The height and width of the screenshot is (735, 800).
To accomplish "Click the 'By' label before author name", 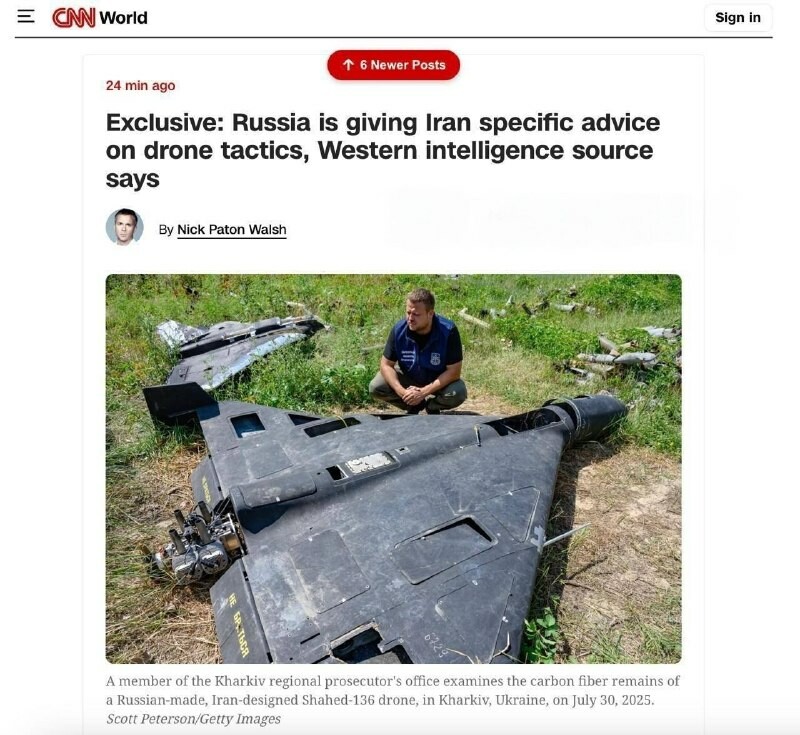I will (166, 230).
